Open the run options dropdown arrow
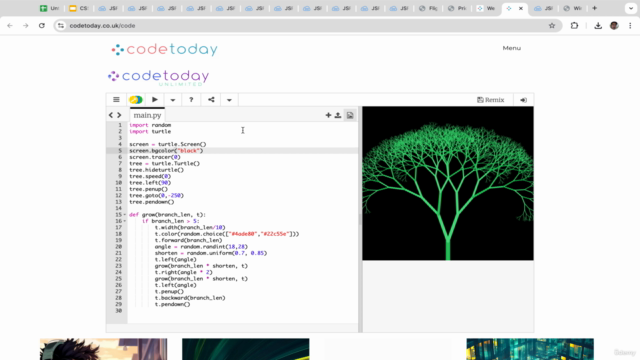This screenshot has width=640, height=360. tap(173, 100)
